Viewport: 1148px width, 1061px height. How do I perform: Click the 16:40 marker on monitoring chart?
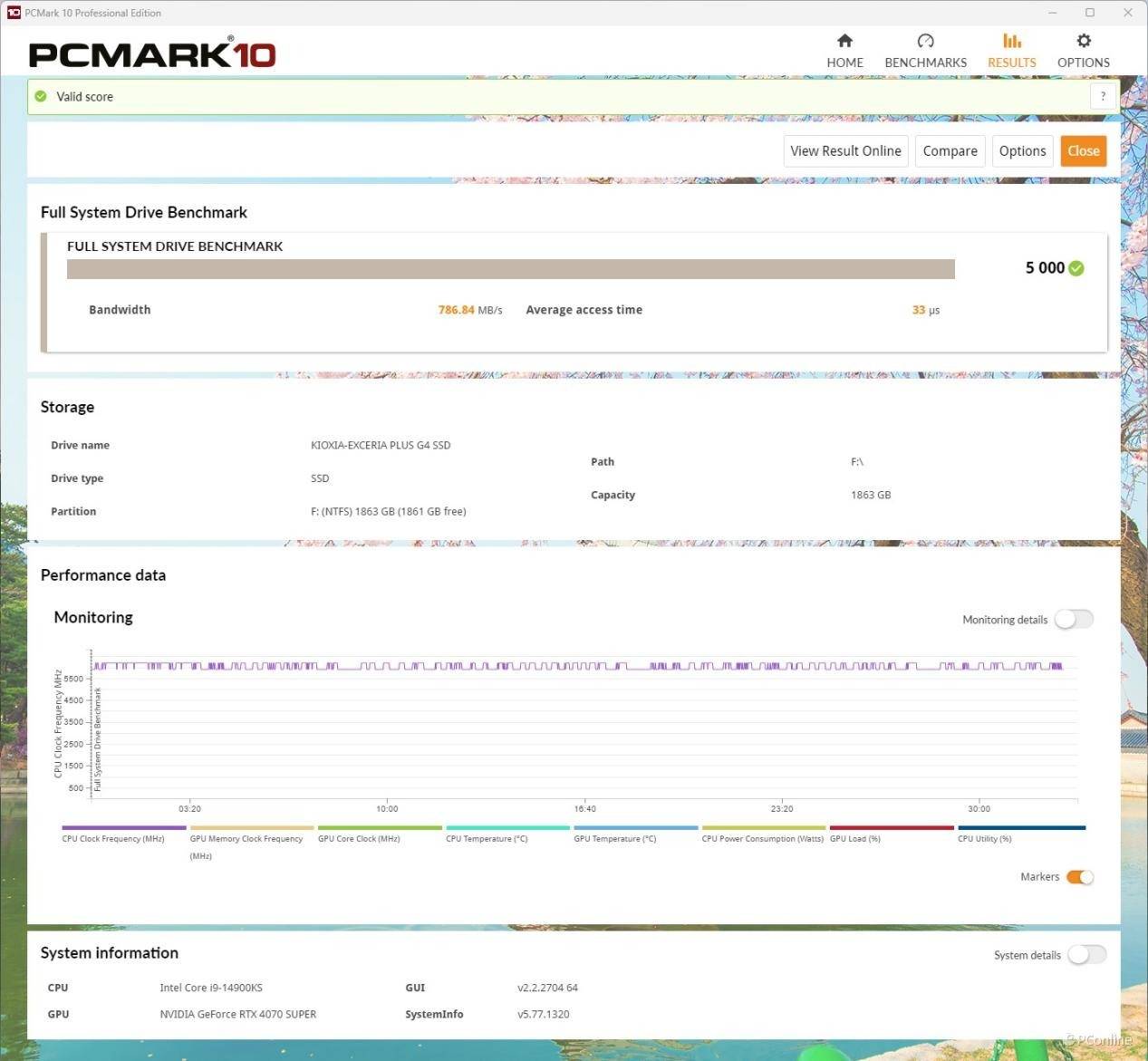(x=584, y=808)
